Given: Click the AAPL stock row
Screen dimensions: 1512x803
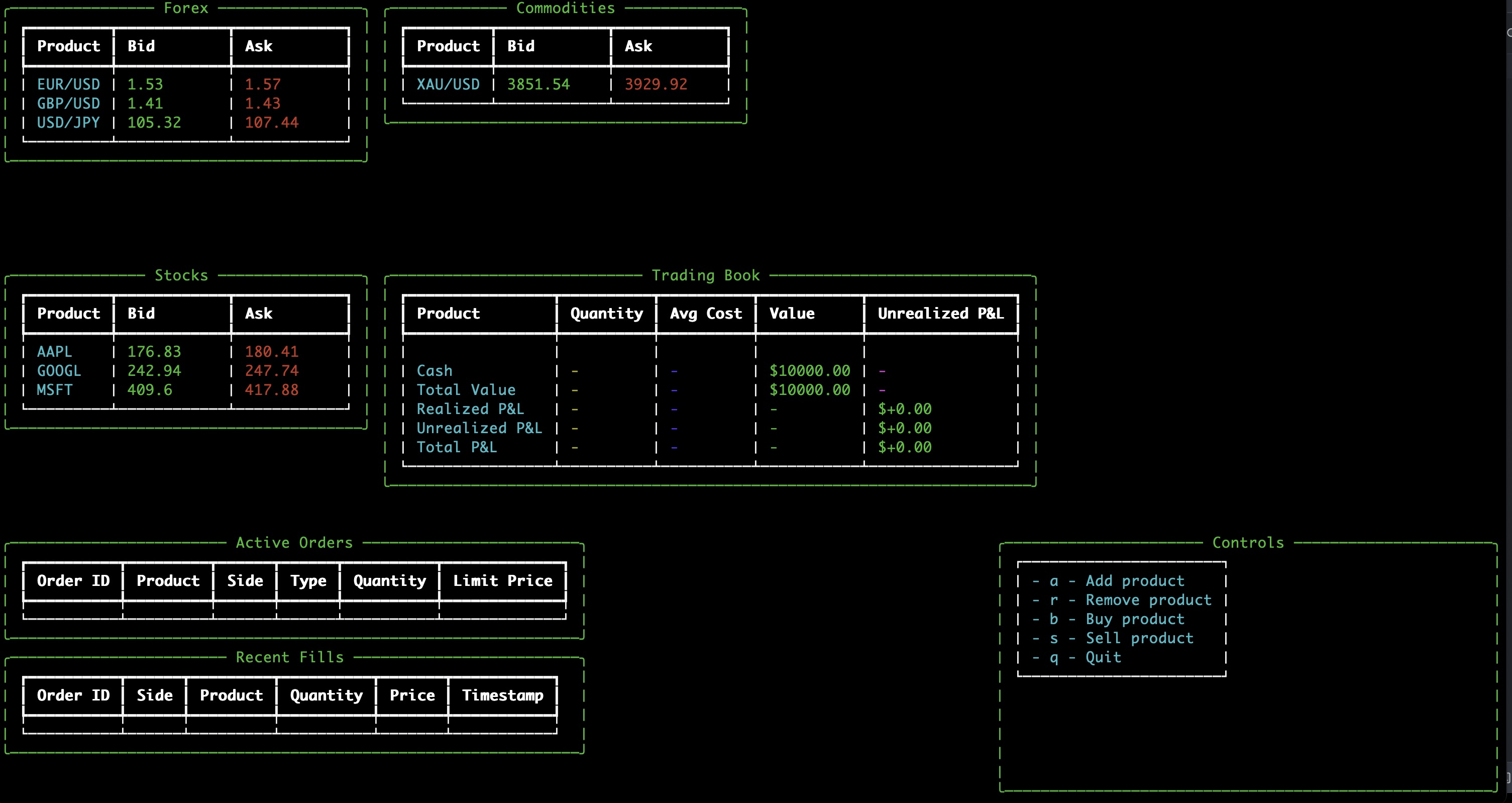Looking at the screenshot, I should point(54,352).
